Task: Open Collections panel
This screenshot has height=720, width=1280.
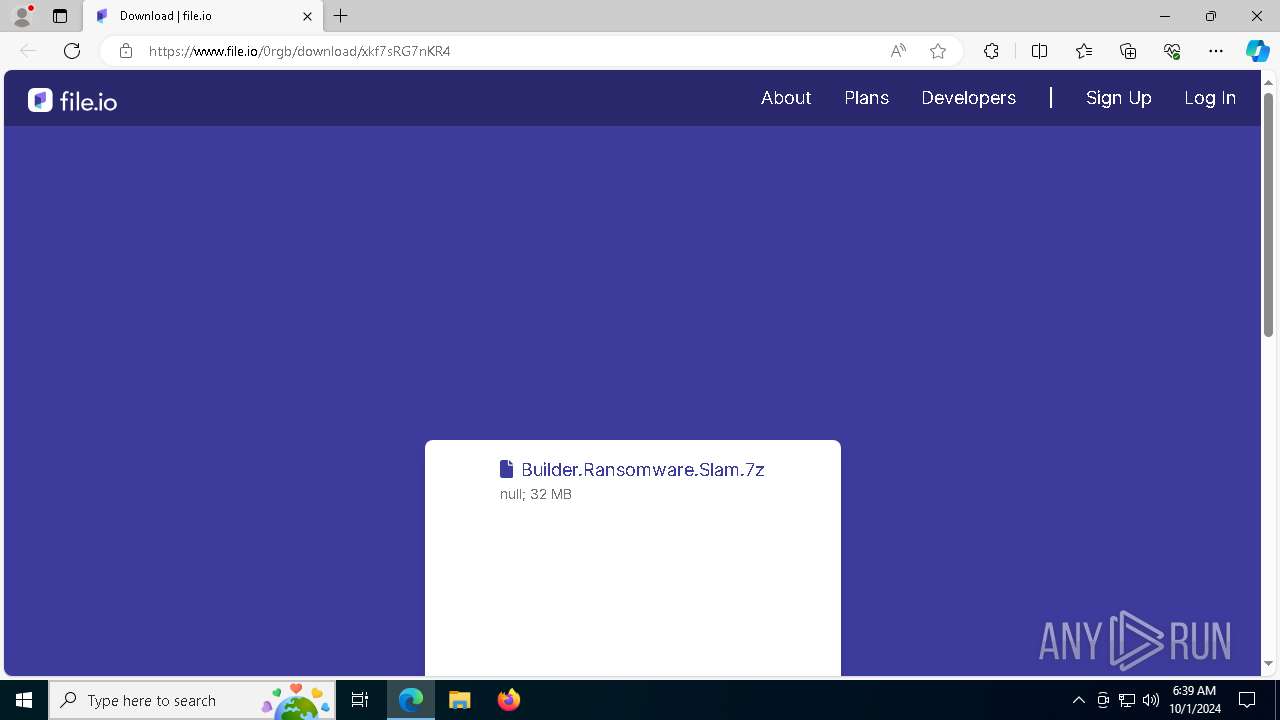Action: (x=1128, y=51)
